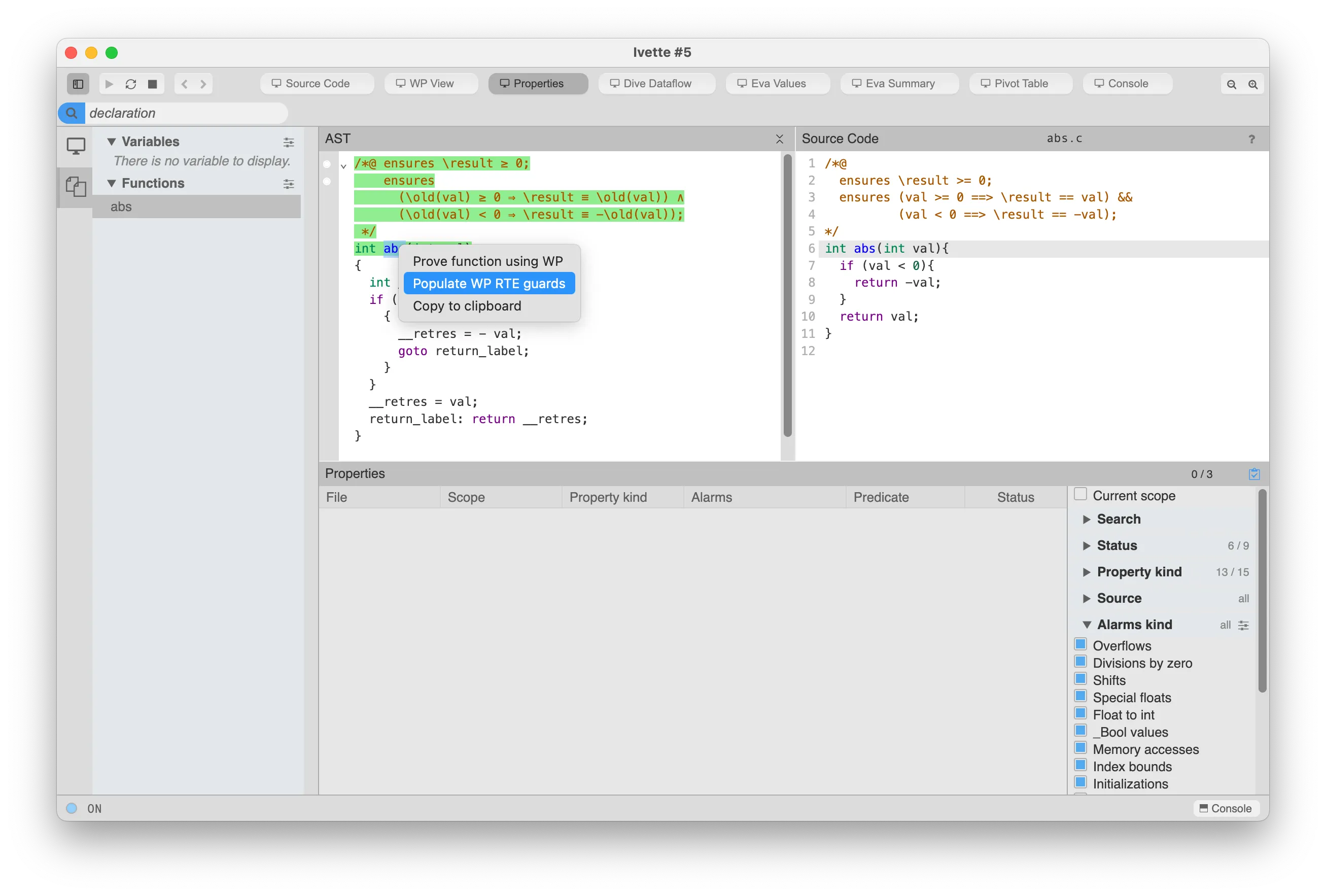Toggle the sidebar panel icon
The image size is (1326, 896).
[78, 84]
